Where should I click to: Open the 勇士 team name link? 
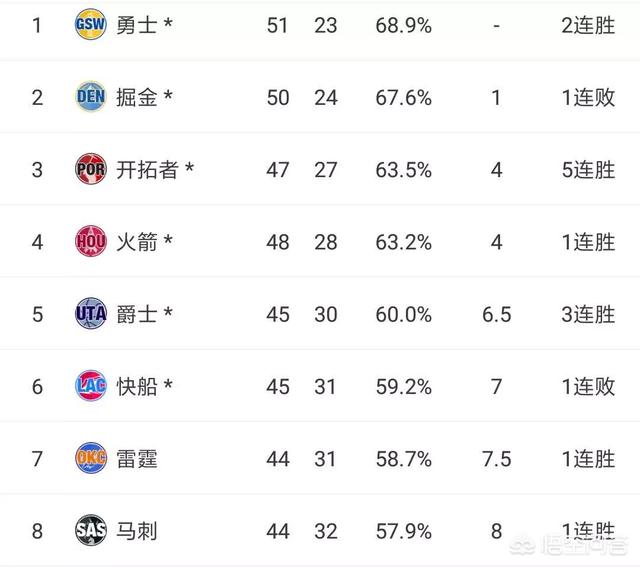point(137,25)
